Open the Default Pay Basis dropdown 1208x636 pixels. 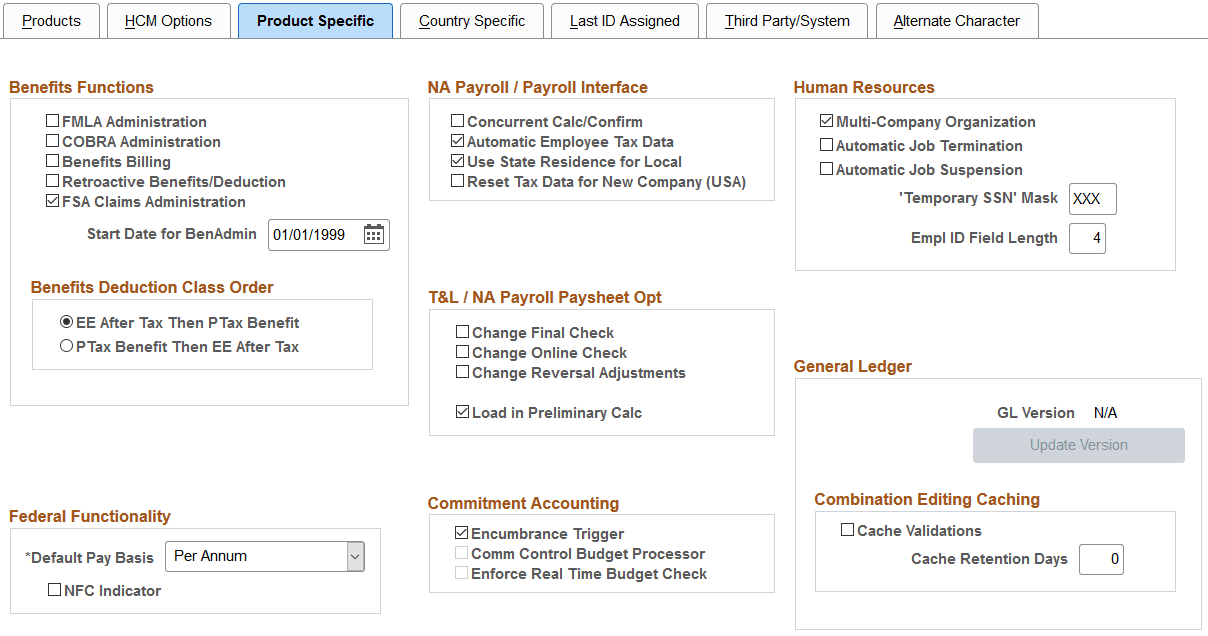click(x=355, y=556)
